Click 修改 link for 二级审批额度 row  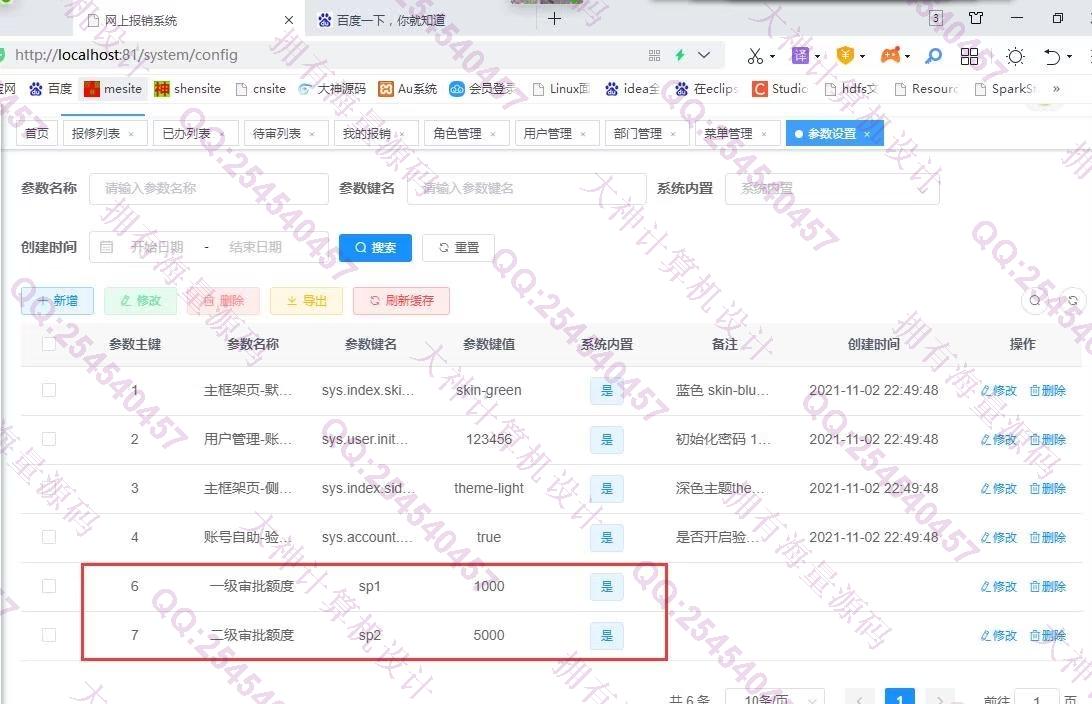[x=999, y=635]
